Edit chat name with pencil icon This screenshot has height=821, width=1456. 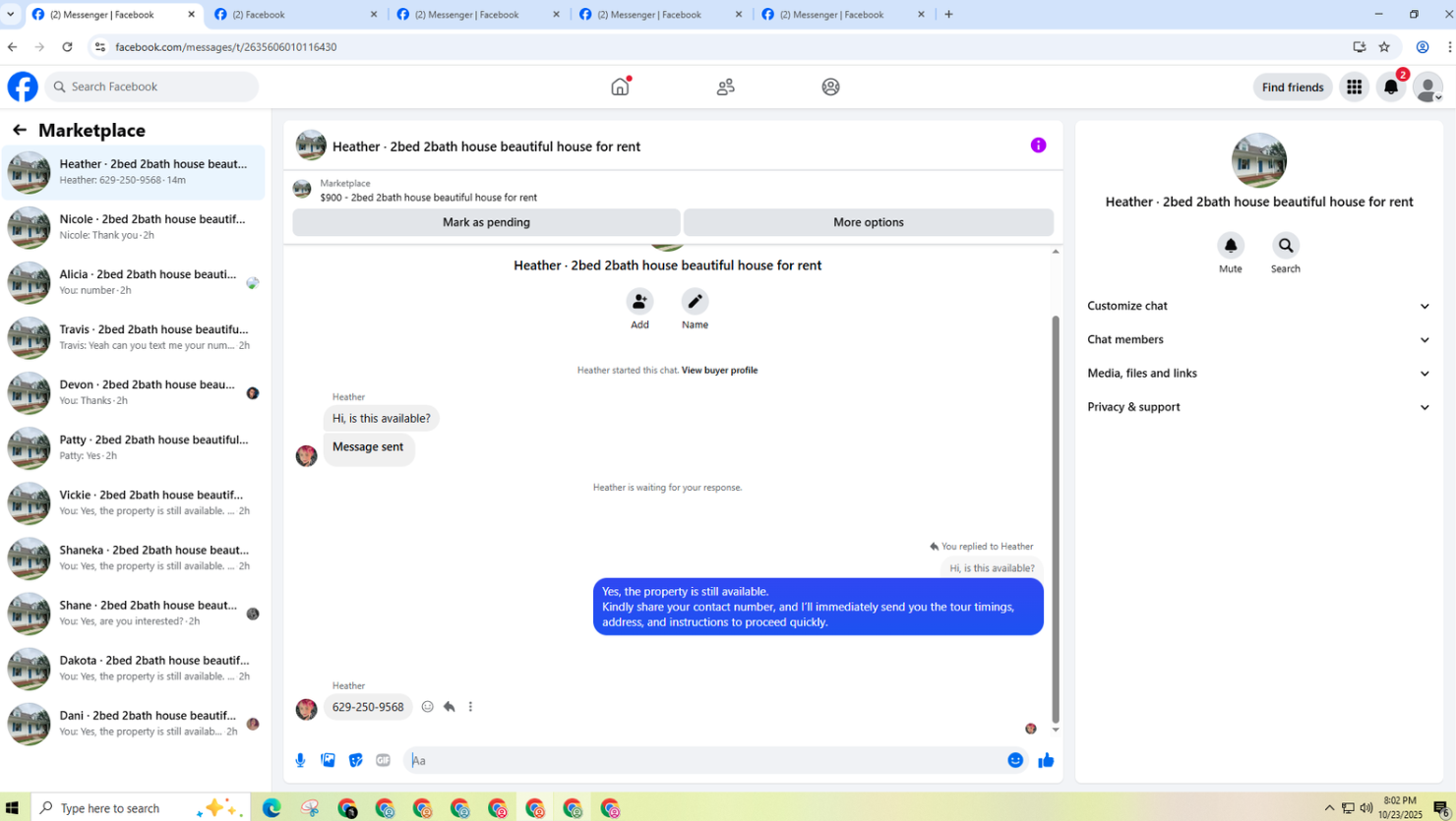click(x=695, y=301)
